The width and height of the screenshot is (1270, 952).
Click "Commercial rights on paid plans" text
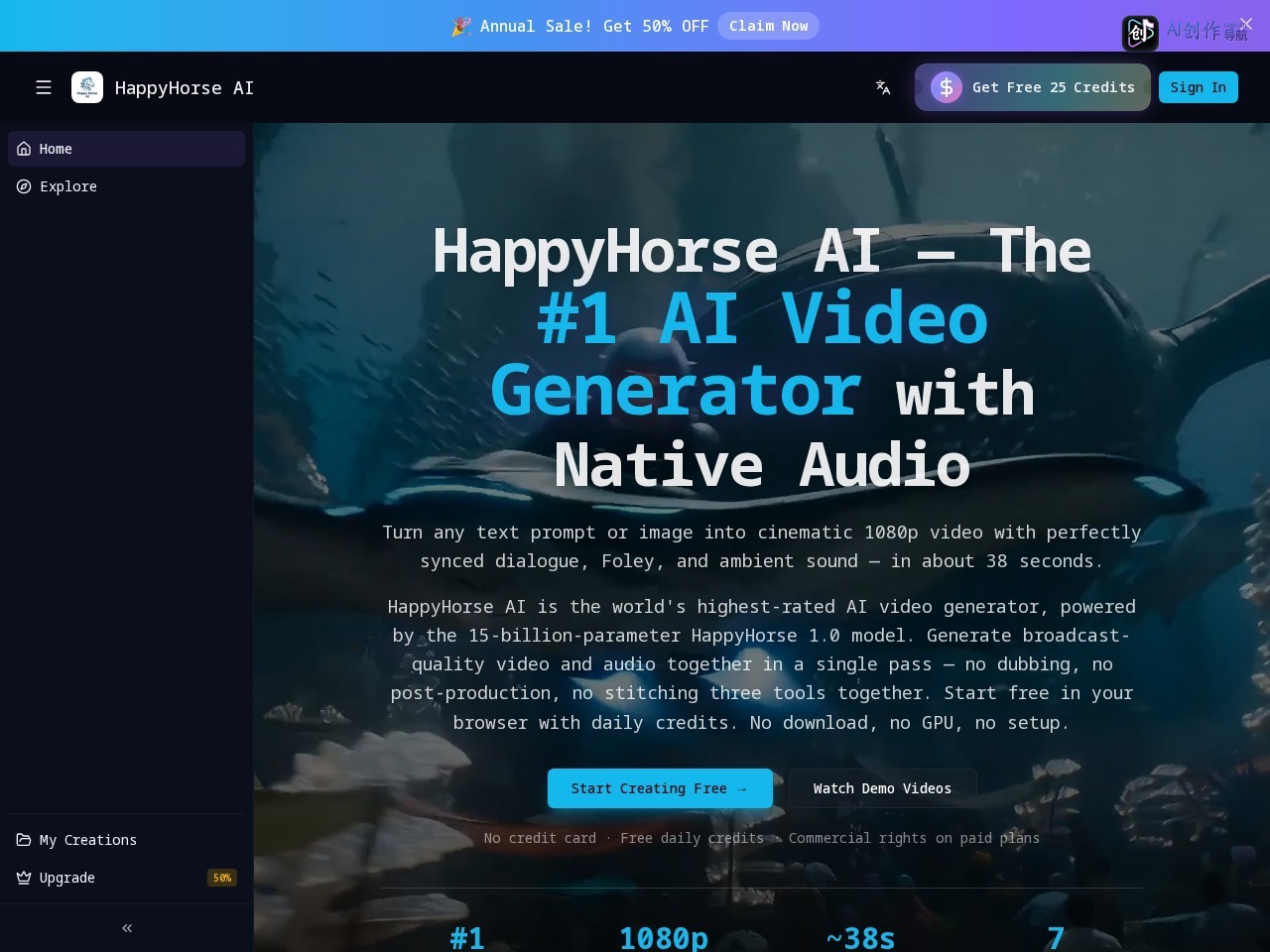pos(914,838)
